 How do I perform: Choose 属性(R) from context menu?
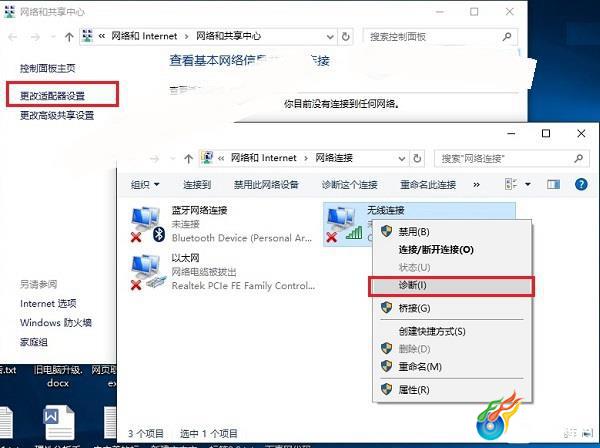click(x=414, y=390)
